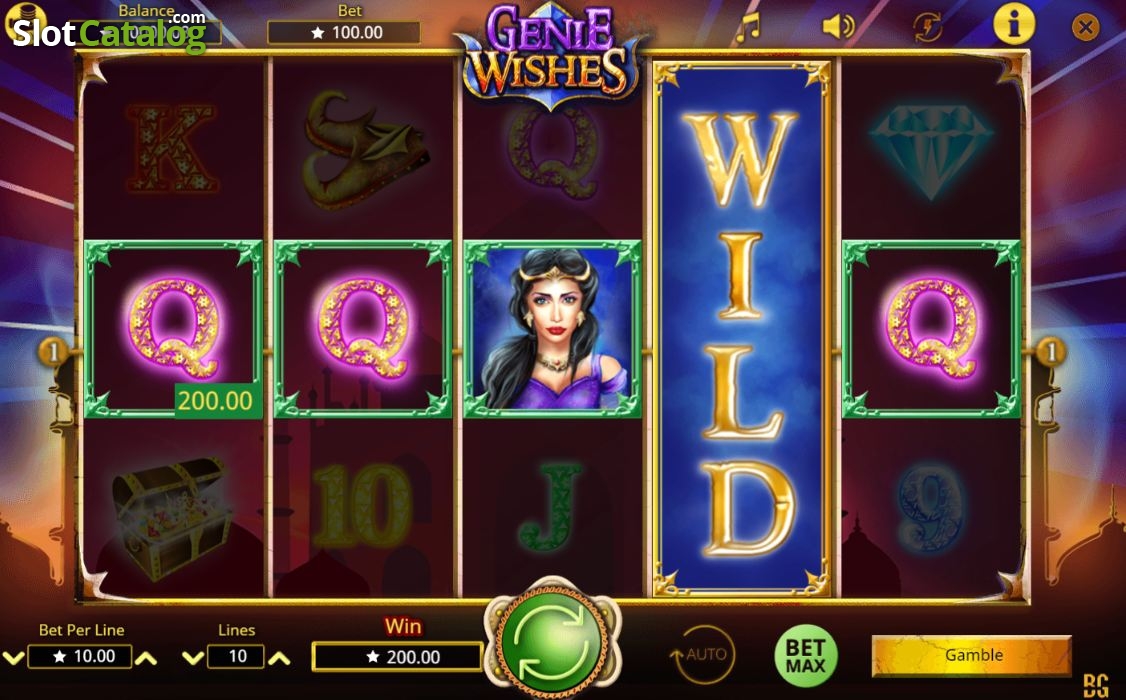This screenshot has height=700, width=1126.
Task: Toggle the turbo spin lightning icon
Action: (x=927, y=27)
